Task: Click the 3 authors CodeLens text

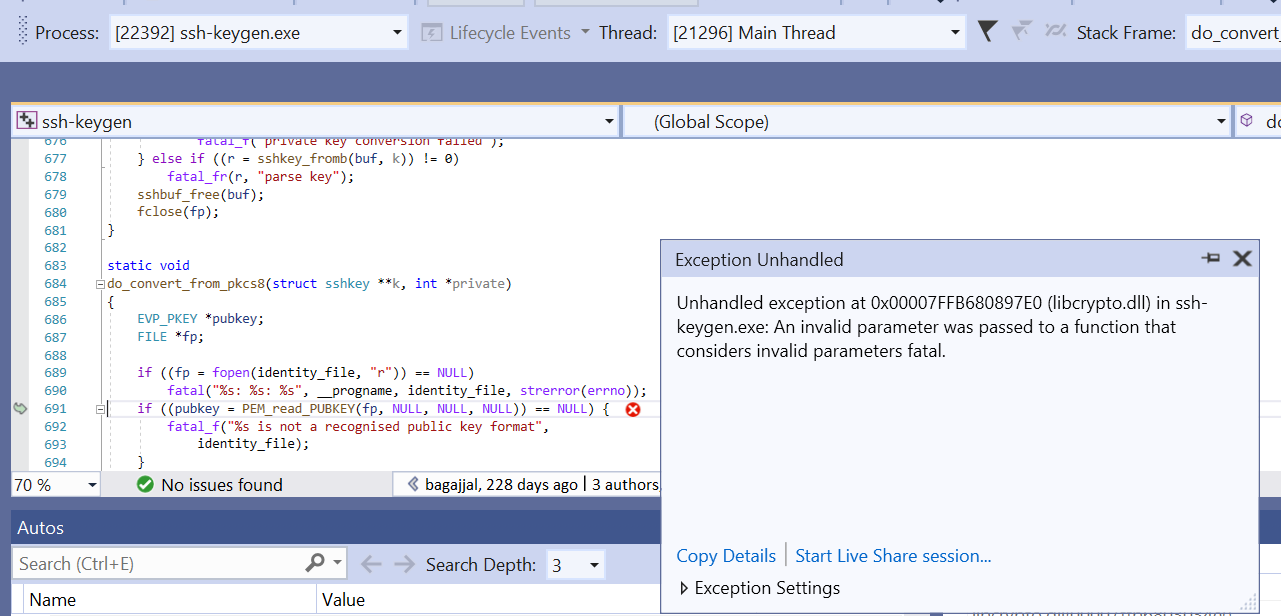Action: pyautogui.click(x=626, y=484)
